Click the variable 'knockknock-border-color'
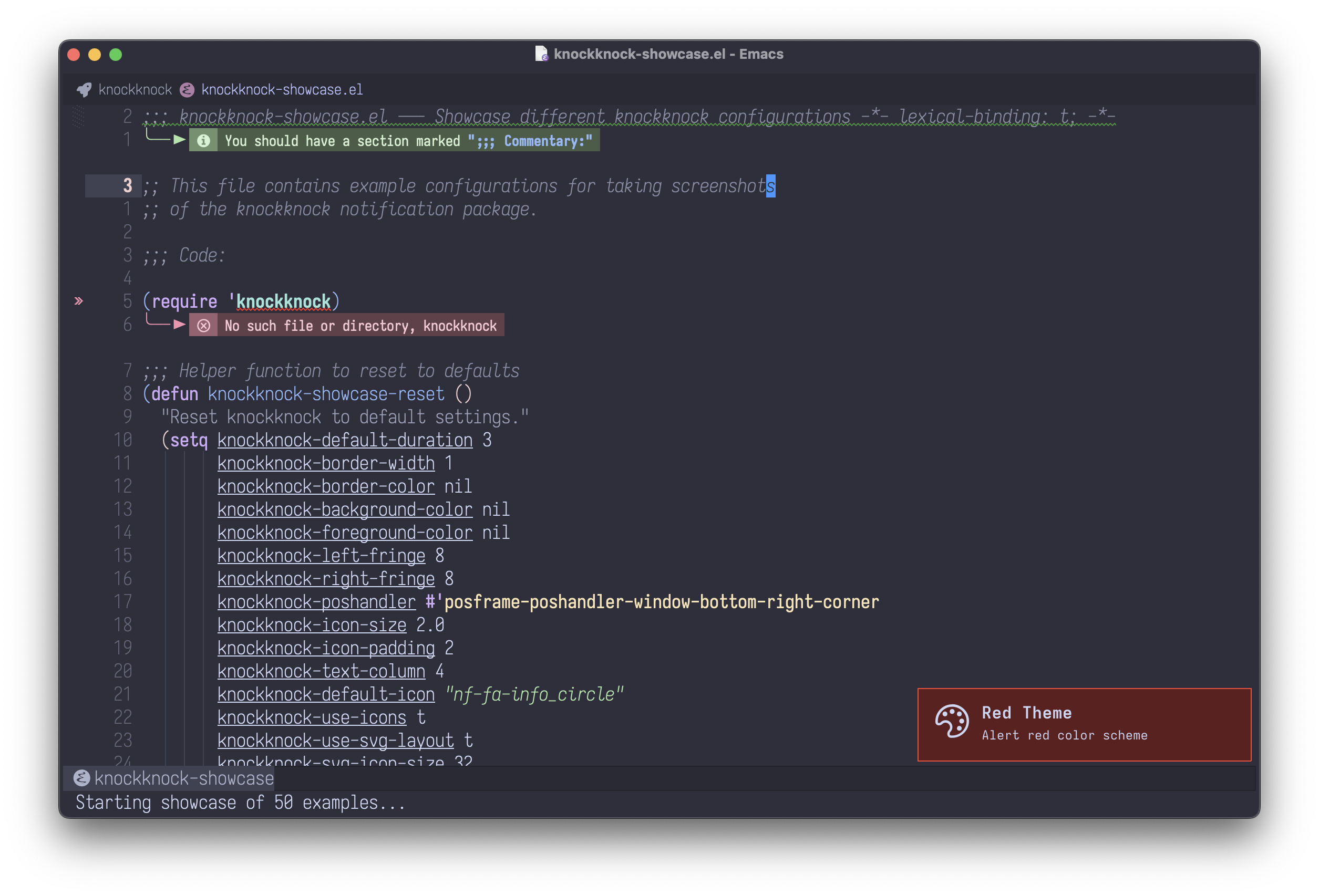The width and height of the screenshot is (1319, 896). [x=326, y=486]
